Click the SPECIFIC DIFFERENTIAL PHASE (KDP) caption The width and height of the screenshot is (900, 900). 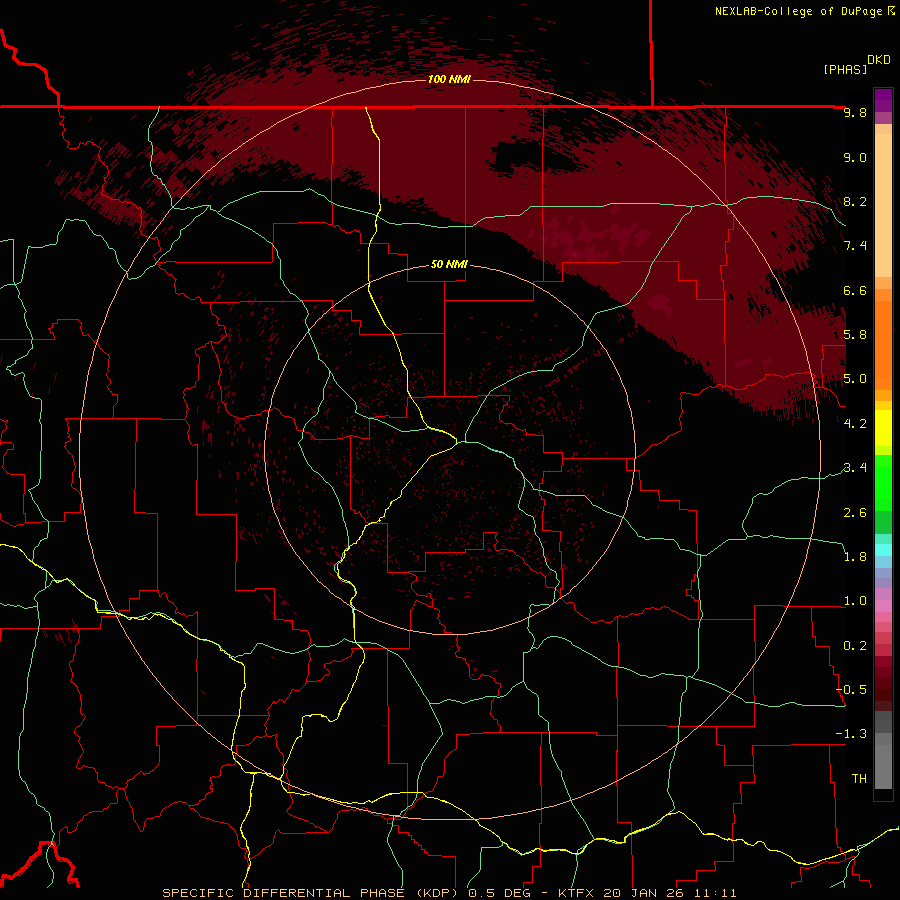(x=312, y=893)
